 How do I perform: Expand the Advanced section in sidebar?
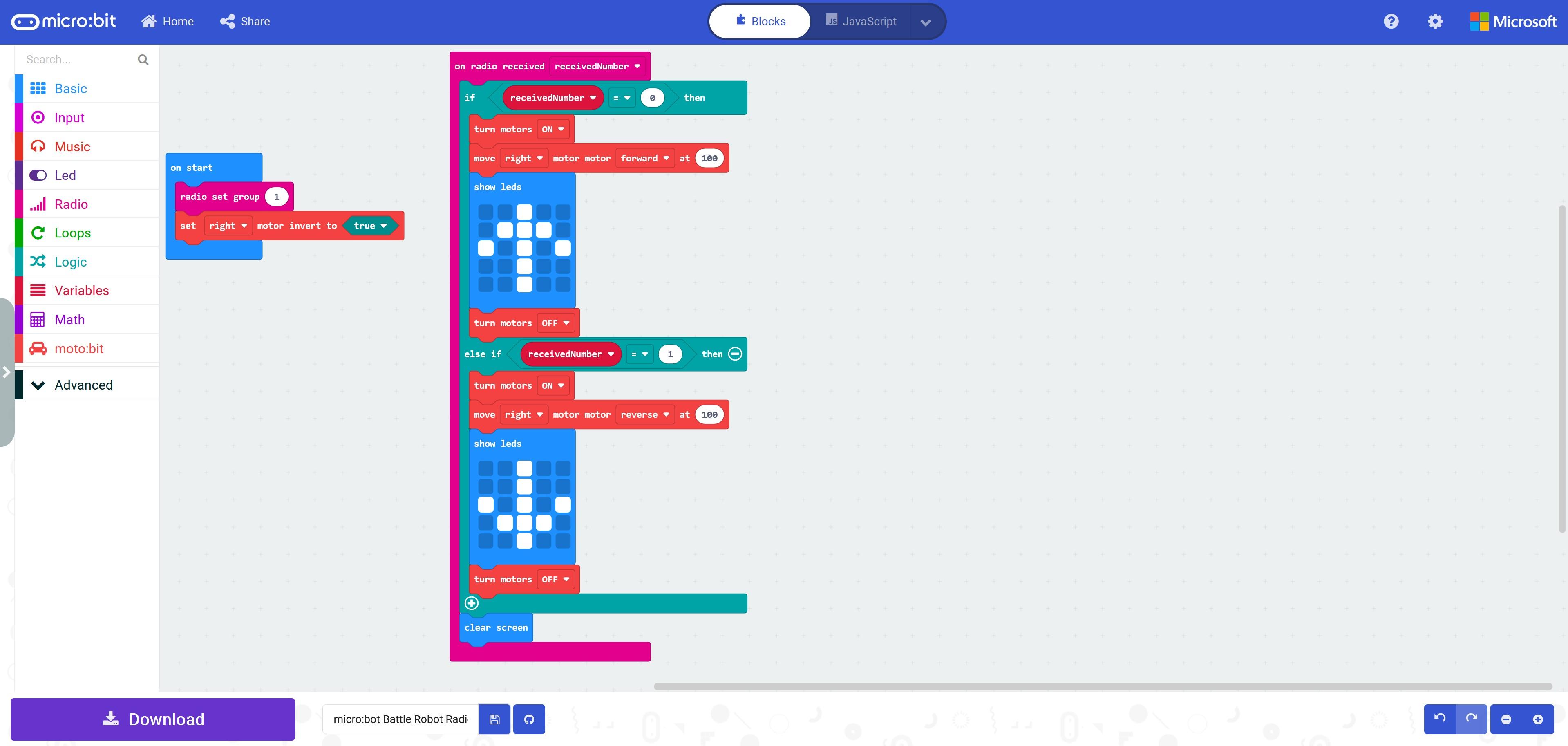click(x=83, y=384)
